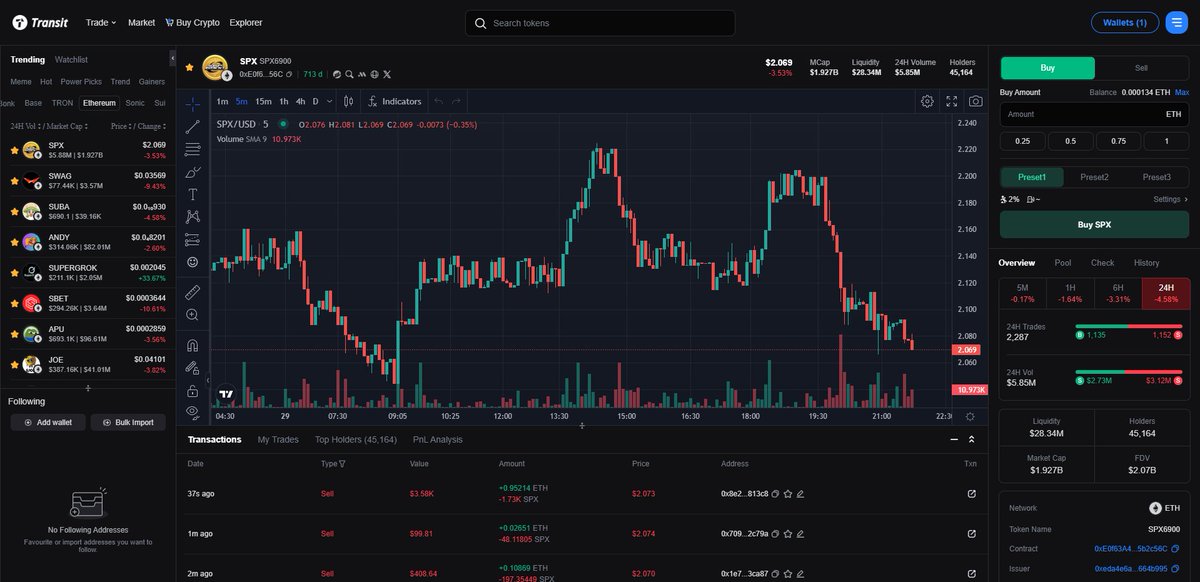The width and height of the screenshot is (1200, 582).
Task: Switch chart to 4h timeframe
Action: click(300, 101)
